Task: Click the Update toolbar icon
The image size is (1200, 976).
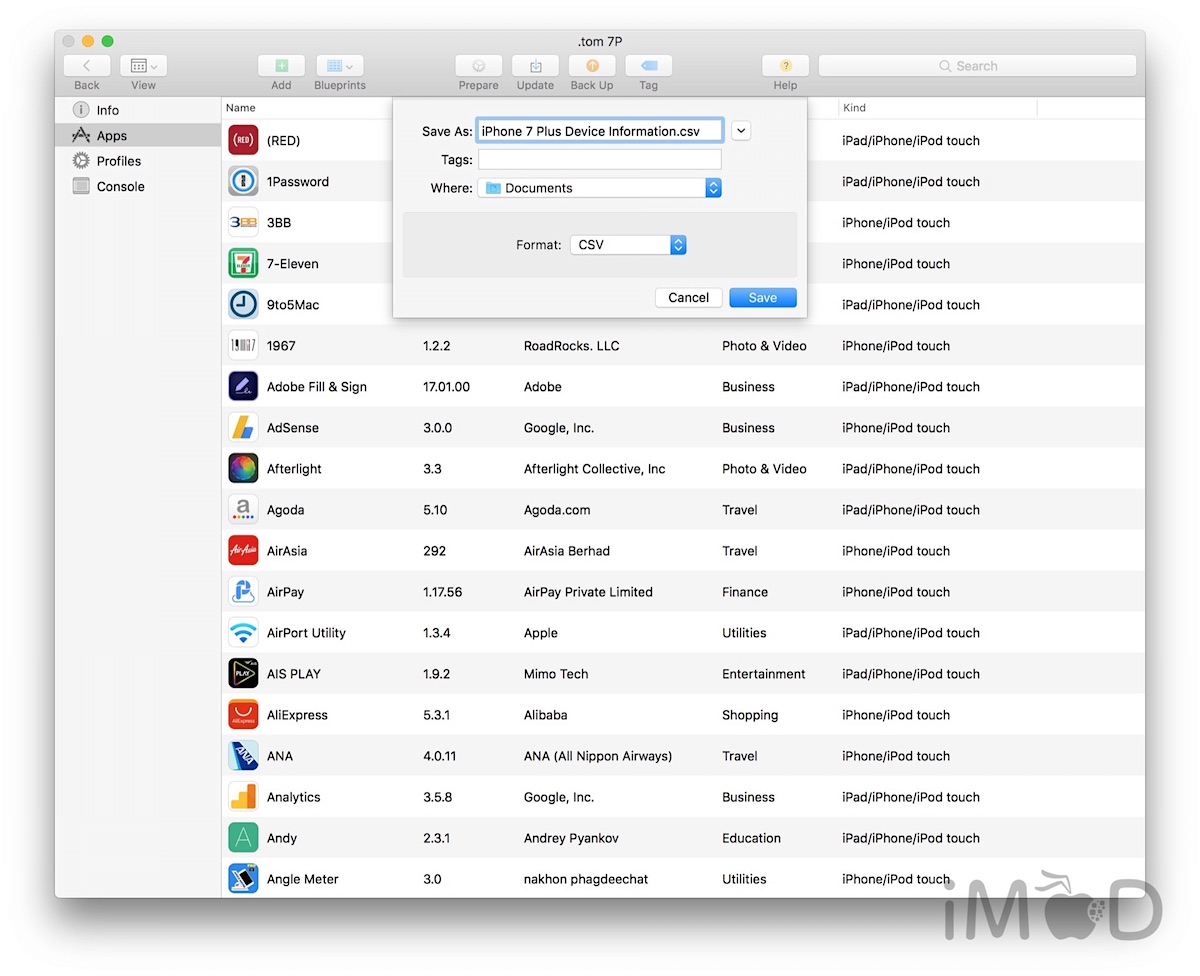Action: pos(535,66)
